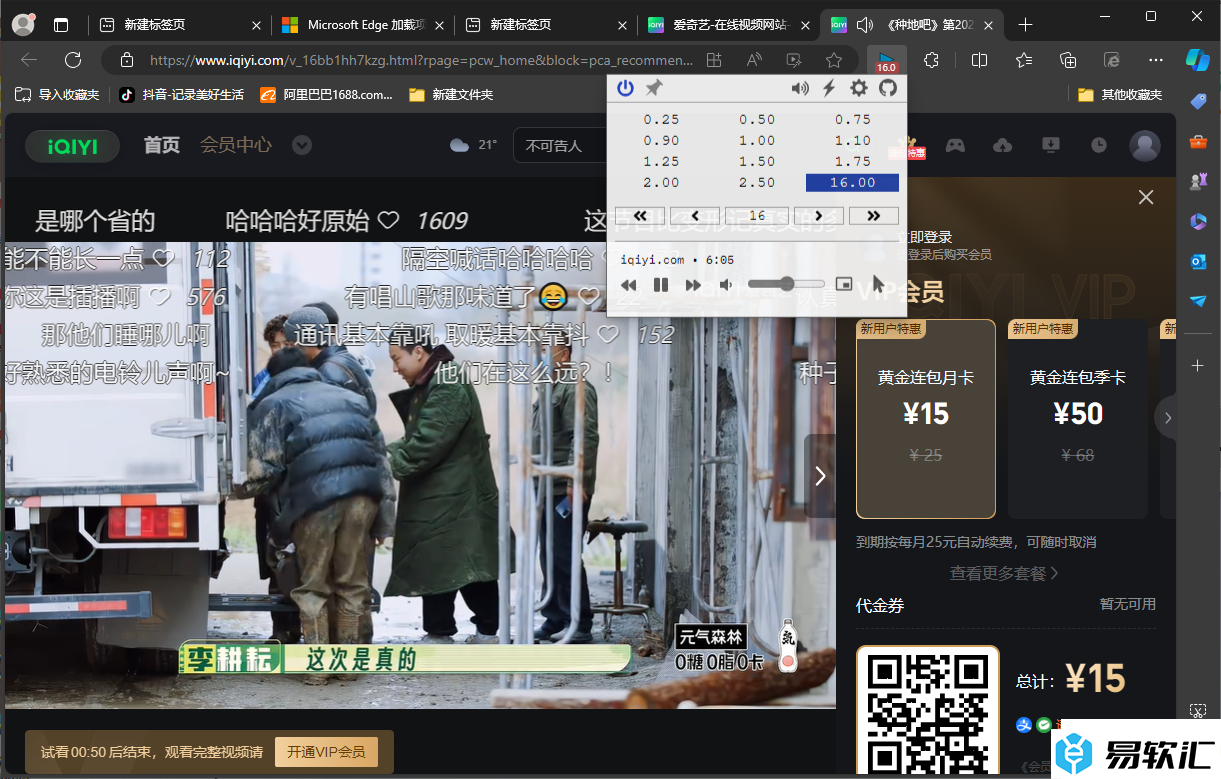Go to 首页 on iQIYI
1221x779 pixels.
162,145
